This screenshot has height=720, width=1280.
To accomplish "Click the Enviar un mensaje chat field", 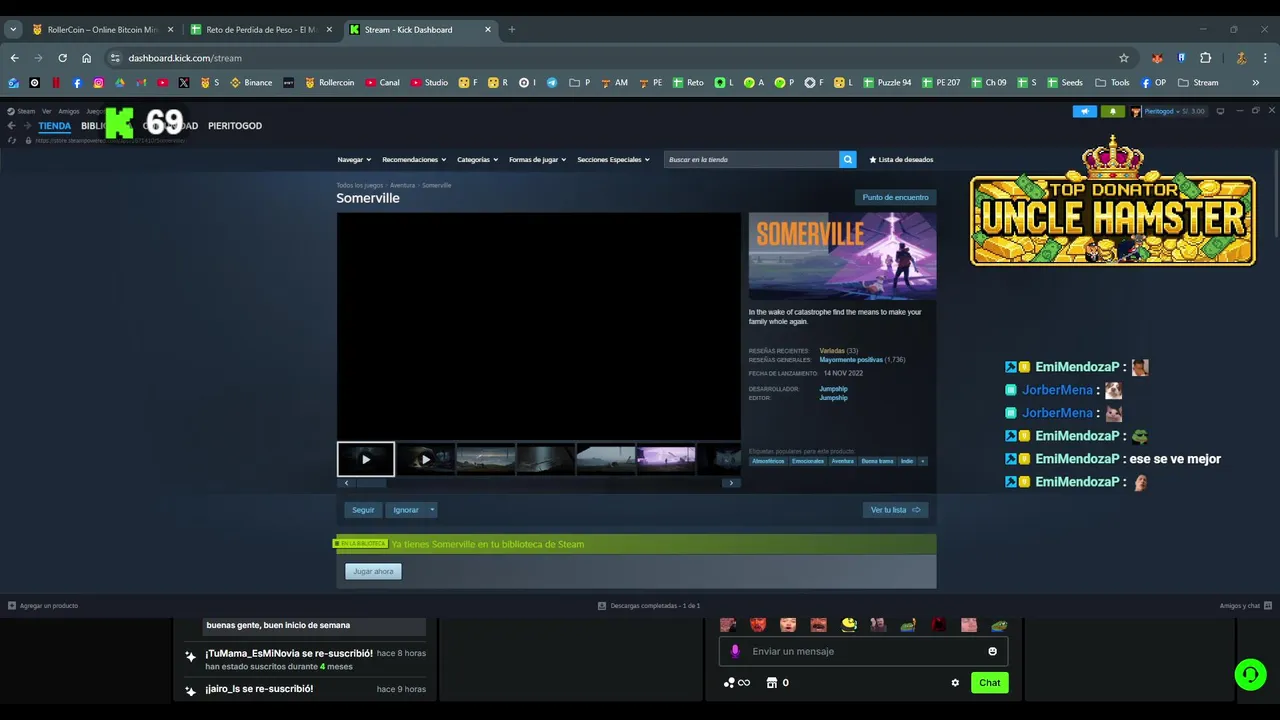I will point(863,651).
